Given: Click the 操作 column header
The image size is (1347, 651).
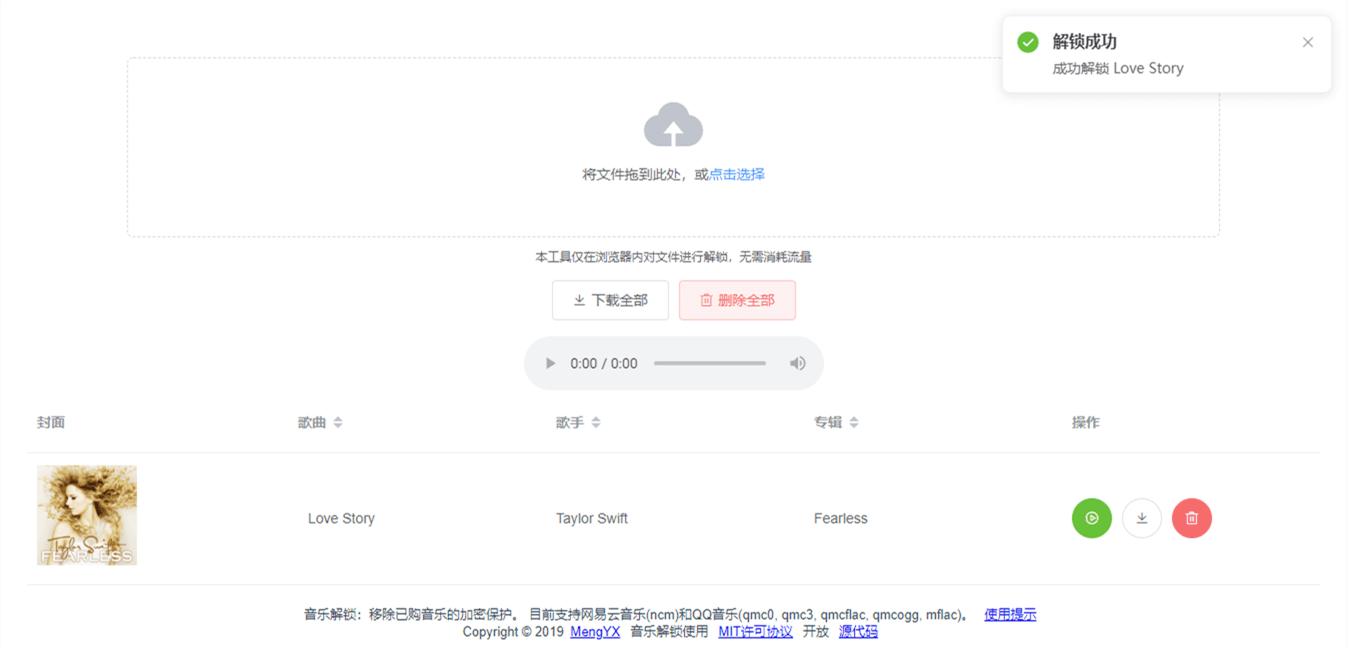Looking at the screenshot, I should (x=1086, y=422).
